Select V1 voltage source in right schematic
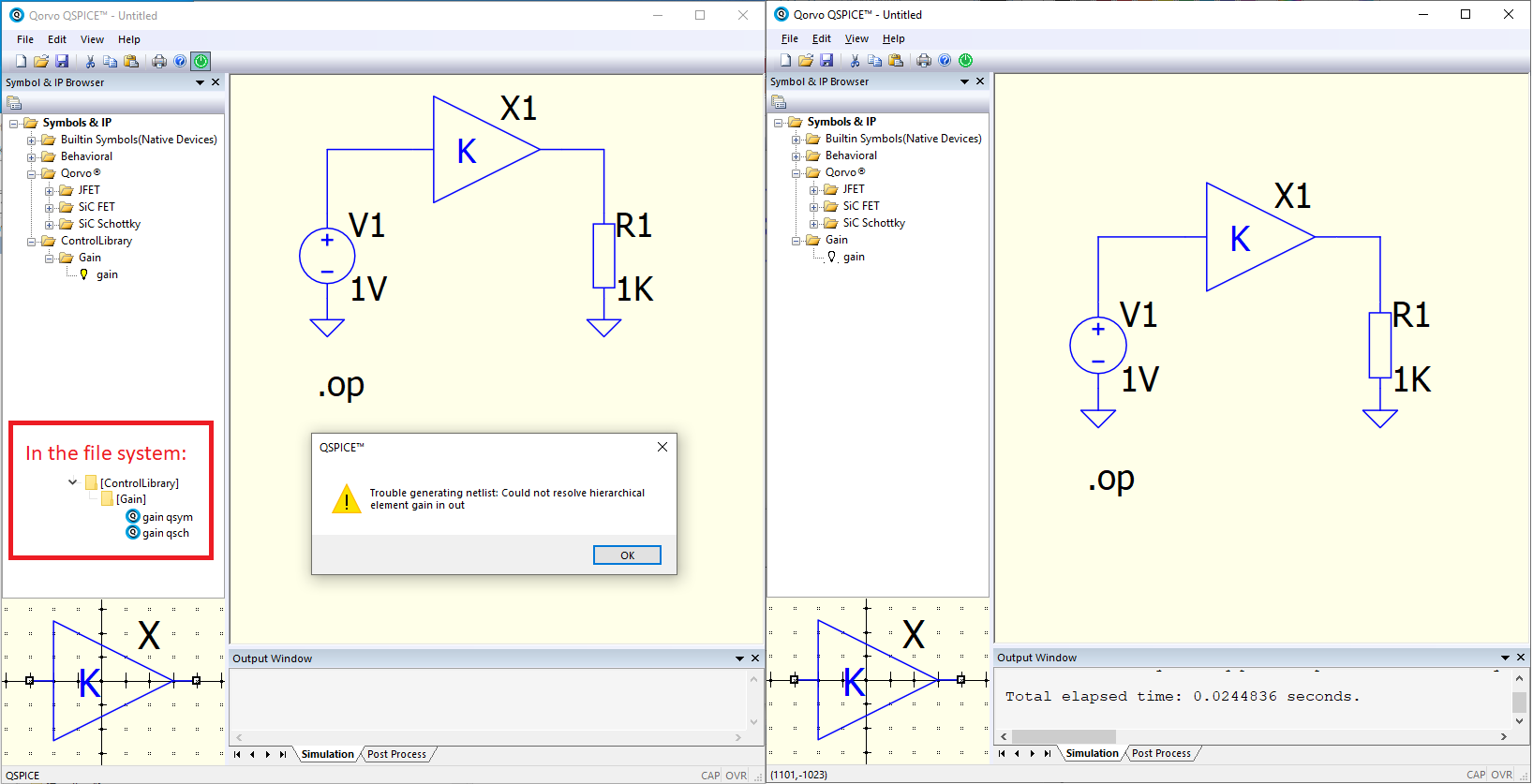The height and width of the screenshot is (784, 1533). 1098,346
